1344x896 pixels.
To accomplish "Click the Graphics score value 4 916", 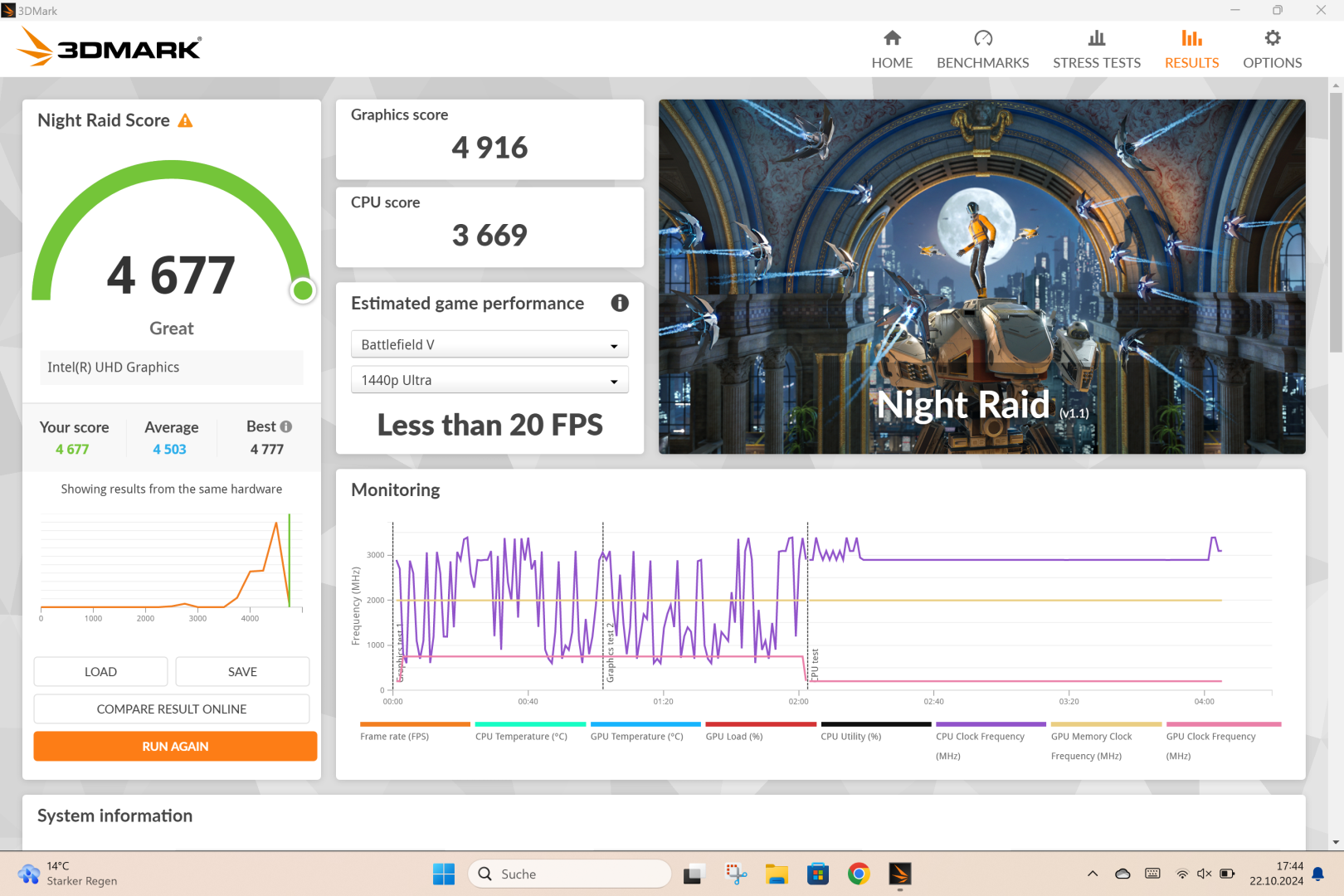I will 489,148.
